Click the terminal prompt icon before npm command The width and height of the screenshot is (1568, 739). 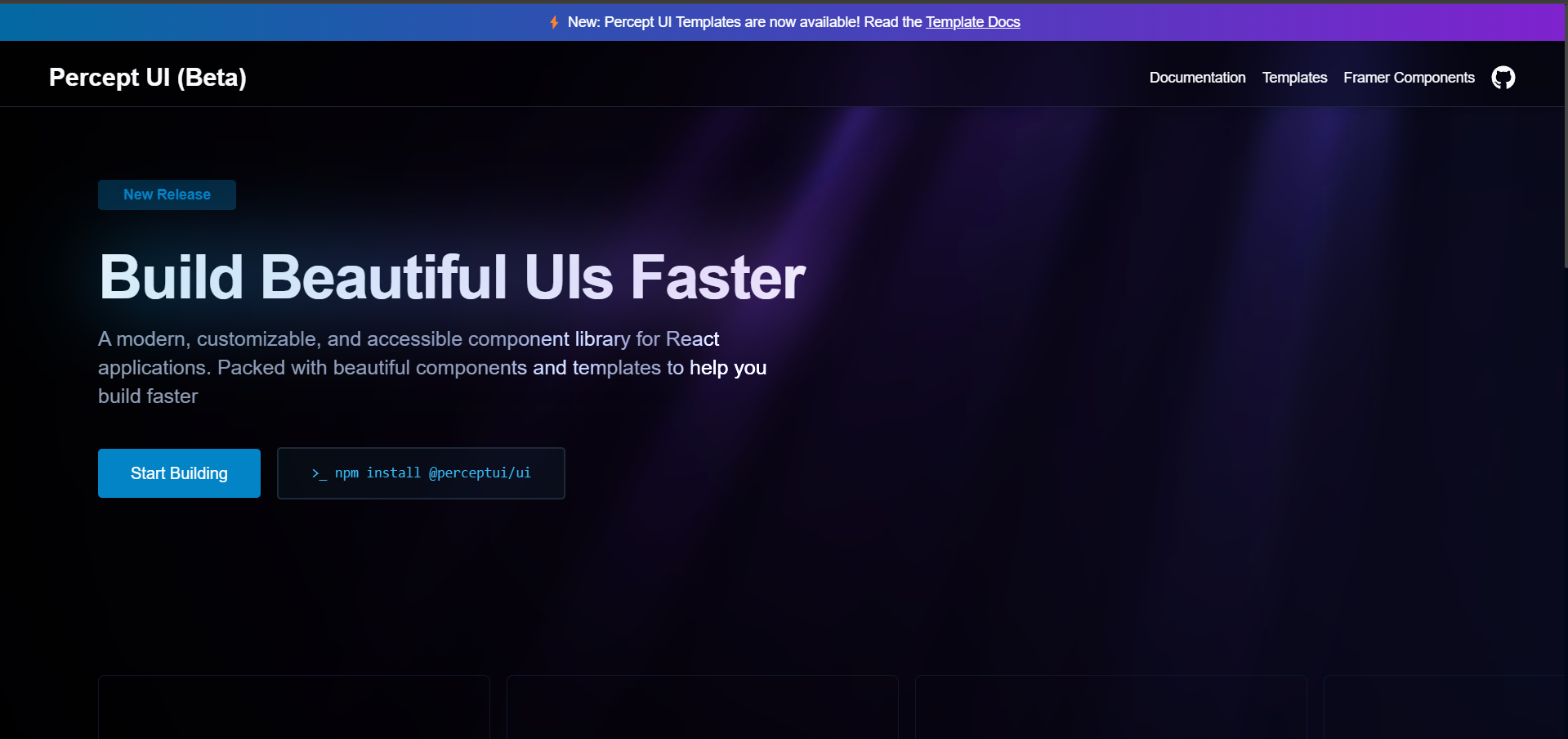[319, 473]
